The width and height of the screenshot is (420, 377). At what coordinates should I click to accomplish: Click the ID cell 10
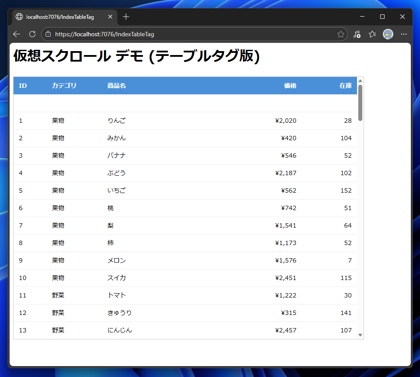(x=23, y=278)
